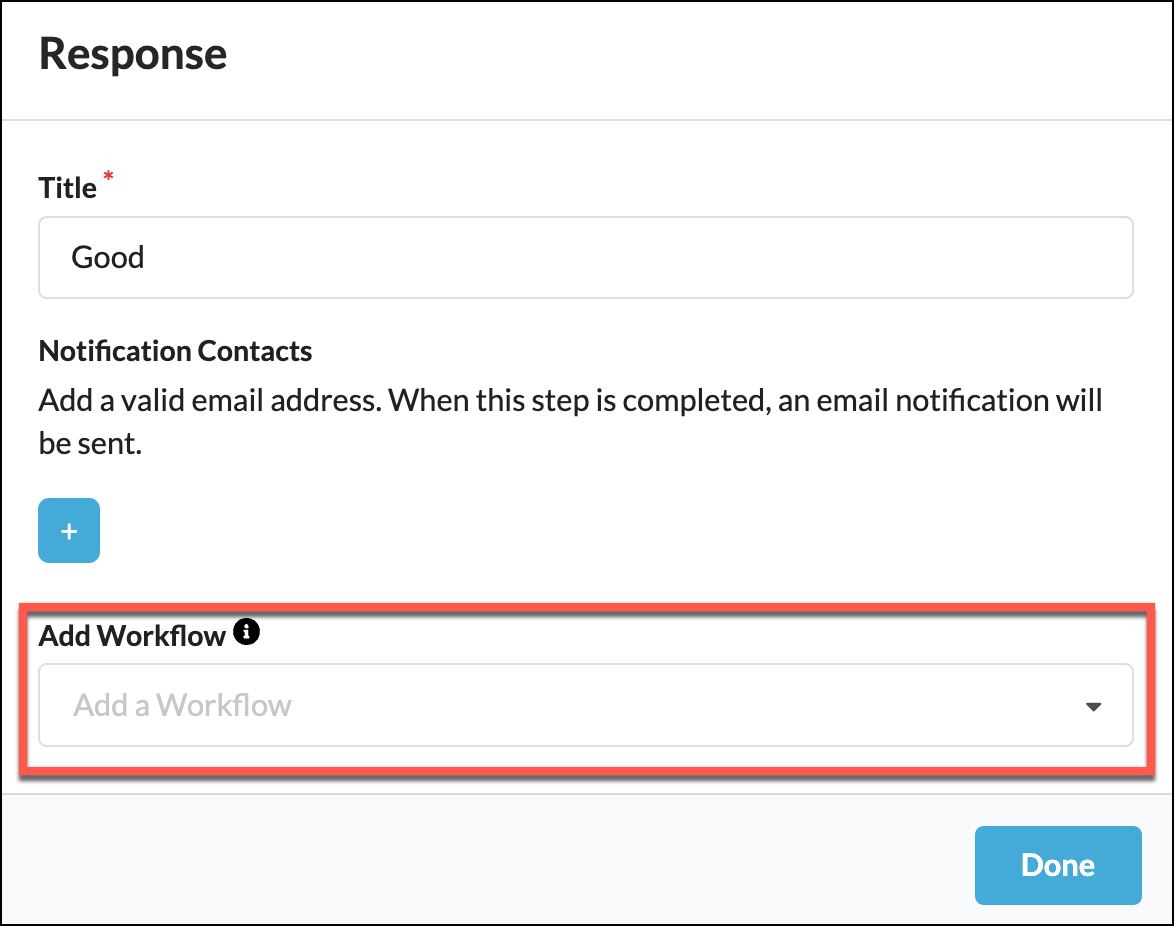Click the Notification Contacts heading
Image resolution: width=1174 pixels, height=926 pixels.
click(175, 351)
